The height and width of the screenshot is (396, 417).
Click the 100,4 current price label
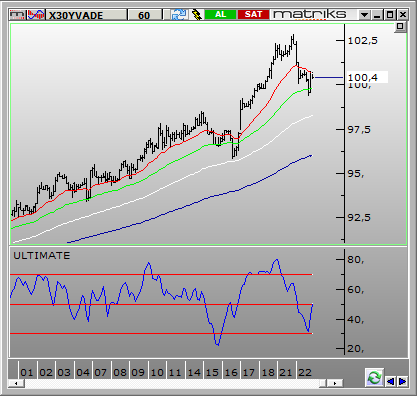[x=367, y=77]
